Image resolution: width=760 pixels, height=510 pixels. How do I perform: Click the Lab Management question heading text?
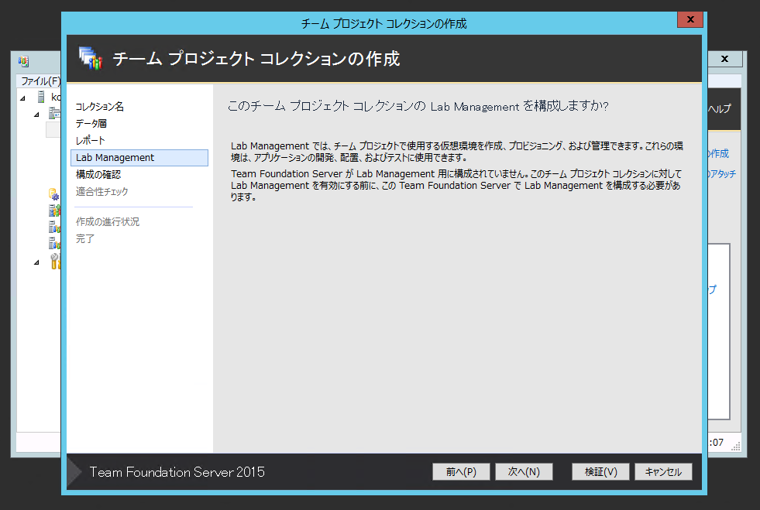tap(418, 106)
